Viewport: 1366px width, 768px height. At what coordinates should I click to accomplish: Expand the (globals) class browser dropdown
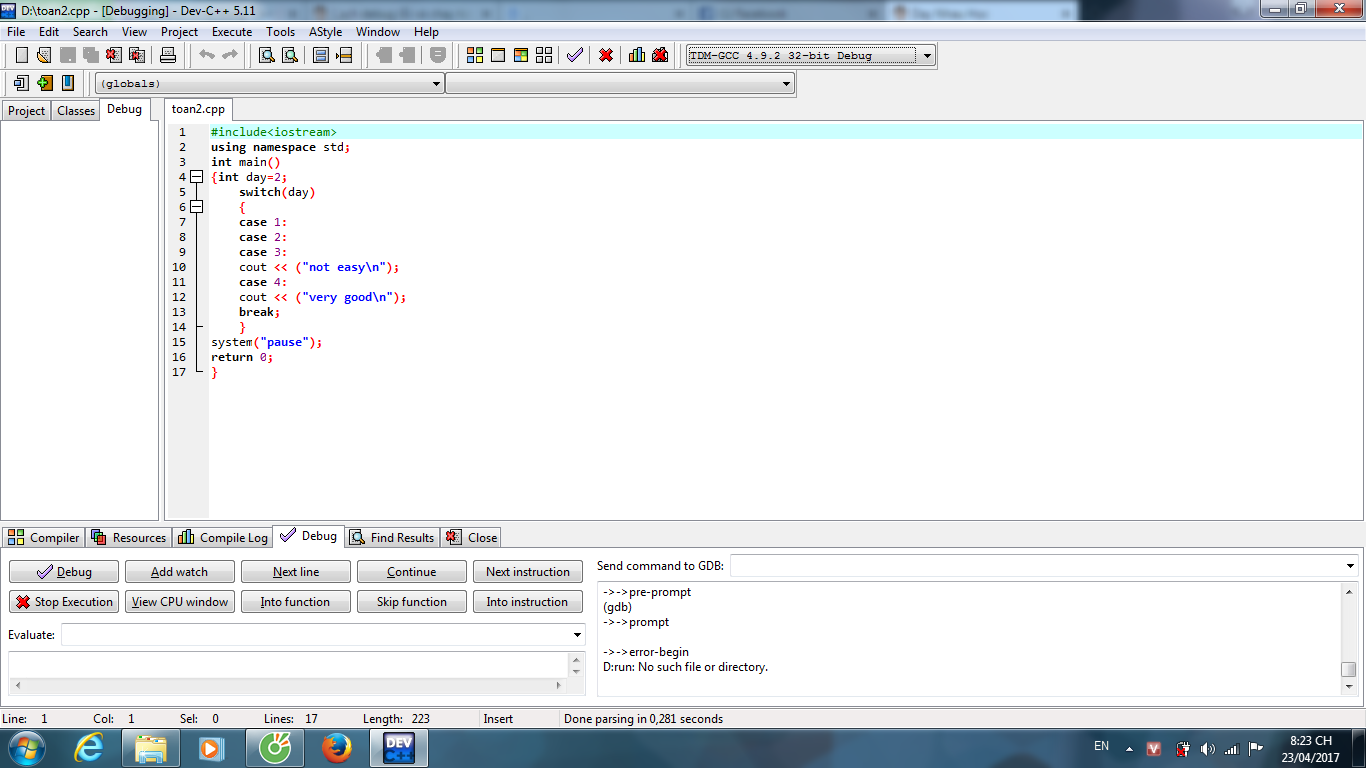pyautogui.click(x=440, y=83)
